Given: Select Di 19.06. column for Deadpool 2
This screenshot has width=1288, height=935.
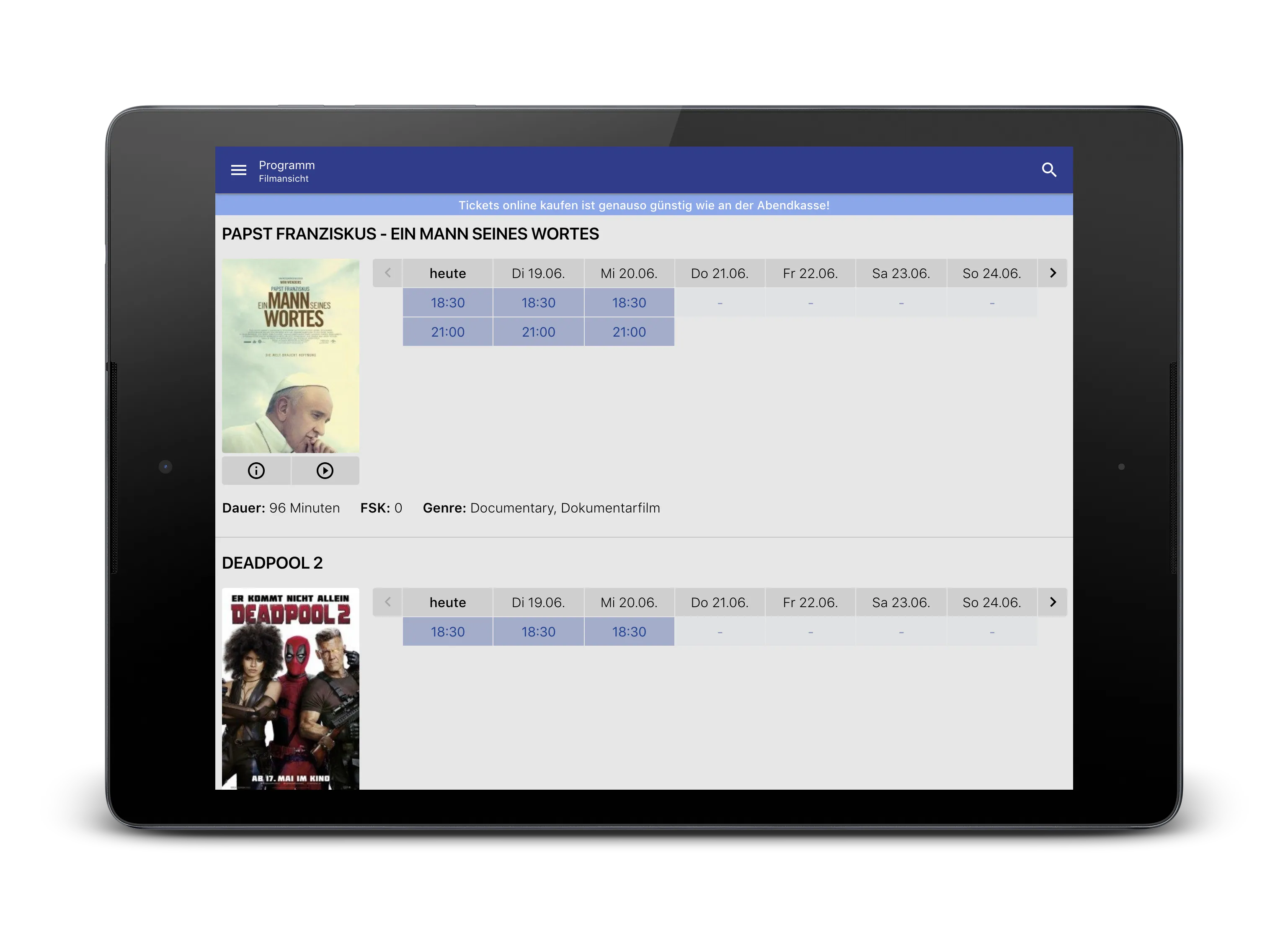Looking at the screenshot, I should [538, 603].
